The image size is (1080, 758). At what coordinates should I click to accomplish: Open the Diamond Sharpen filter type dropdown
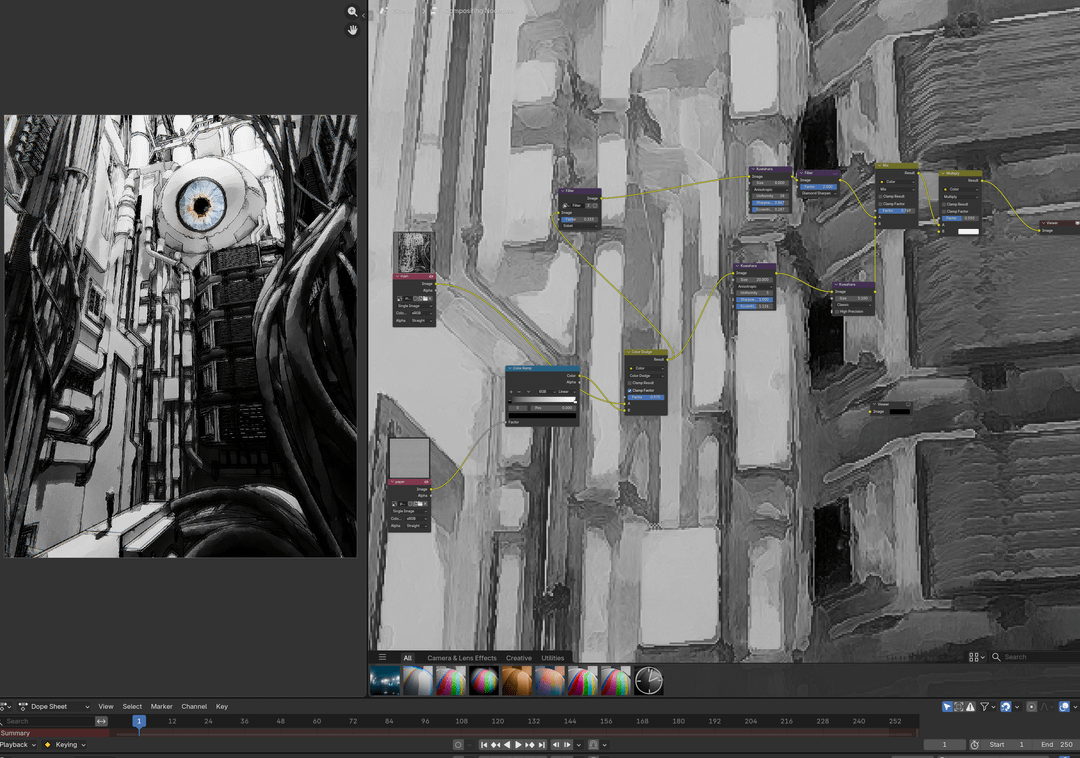(x=817, y=193)
